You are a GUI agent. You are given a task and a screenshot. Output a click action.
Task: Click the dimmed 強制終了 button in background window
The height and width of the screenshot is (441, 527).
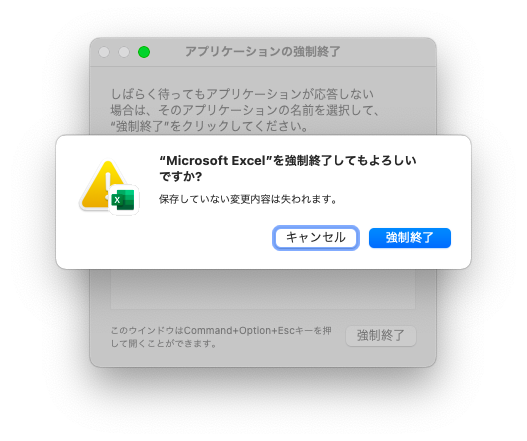381,335
